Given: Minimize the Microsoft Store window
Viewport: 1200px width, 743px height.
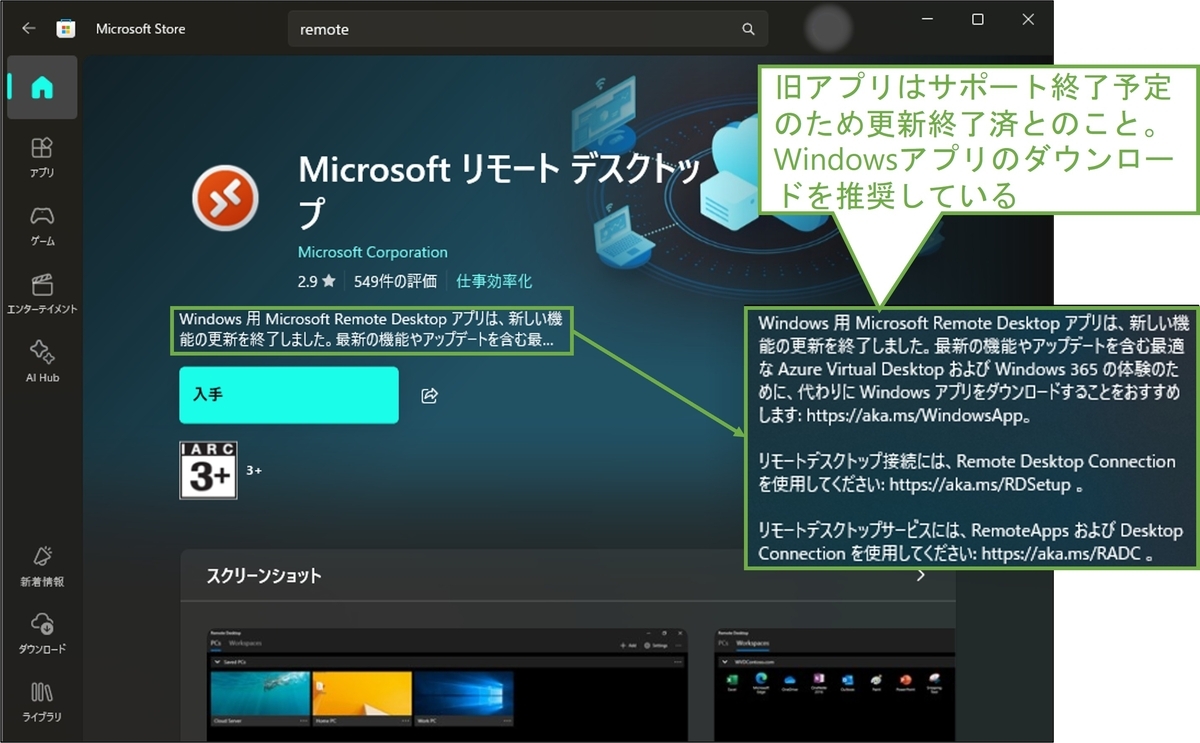Looking at the screenshot, I should pos(927,19).
